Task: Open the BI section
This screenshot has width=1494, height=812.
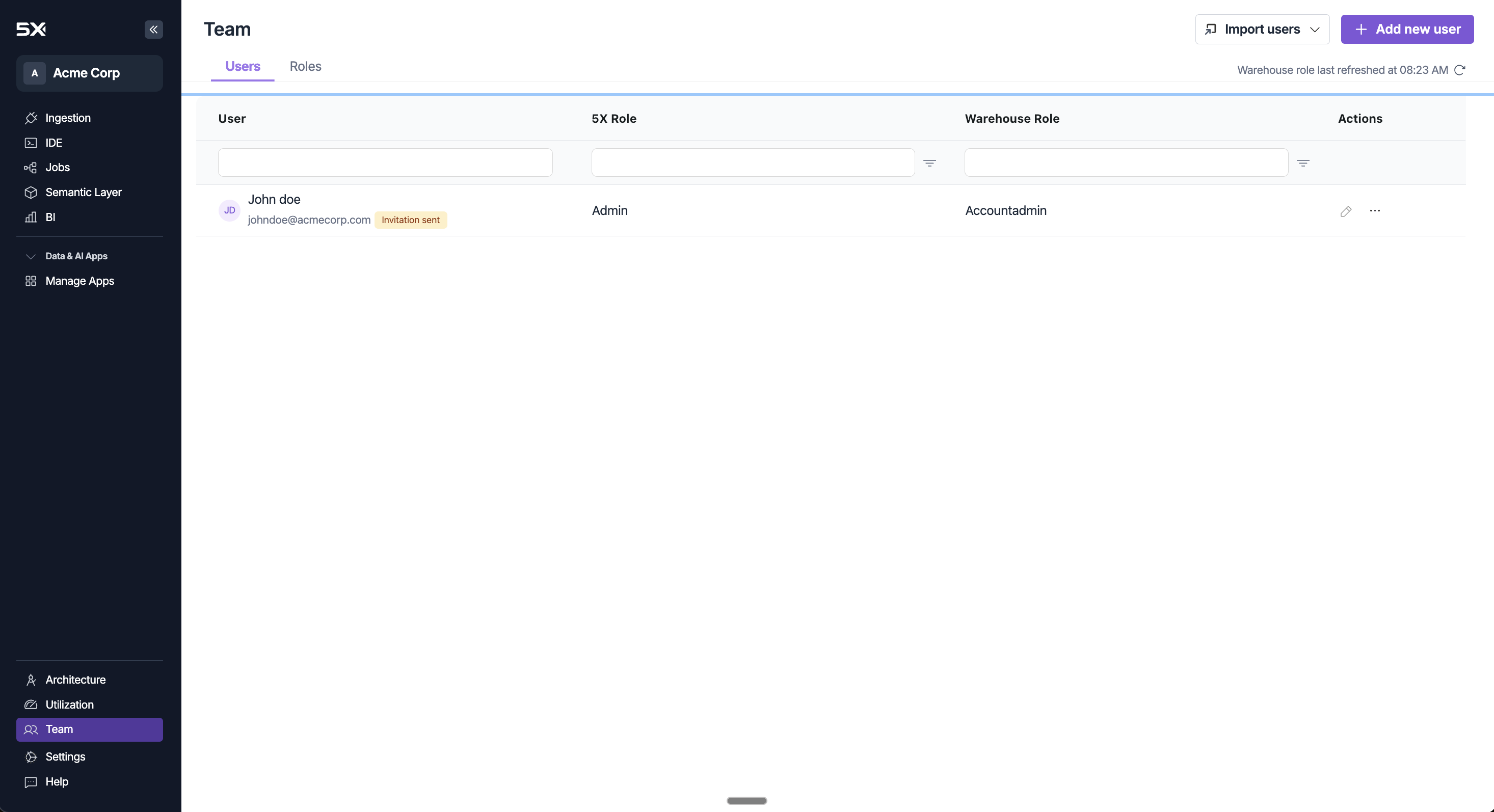Action: click(x=50, y=217)
